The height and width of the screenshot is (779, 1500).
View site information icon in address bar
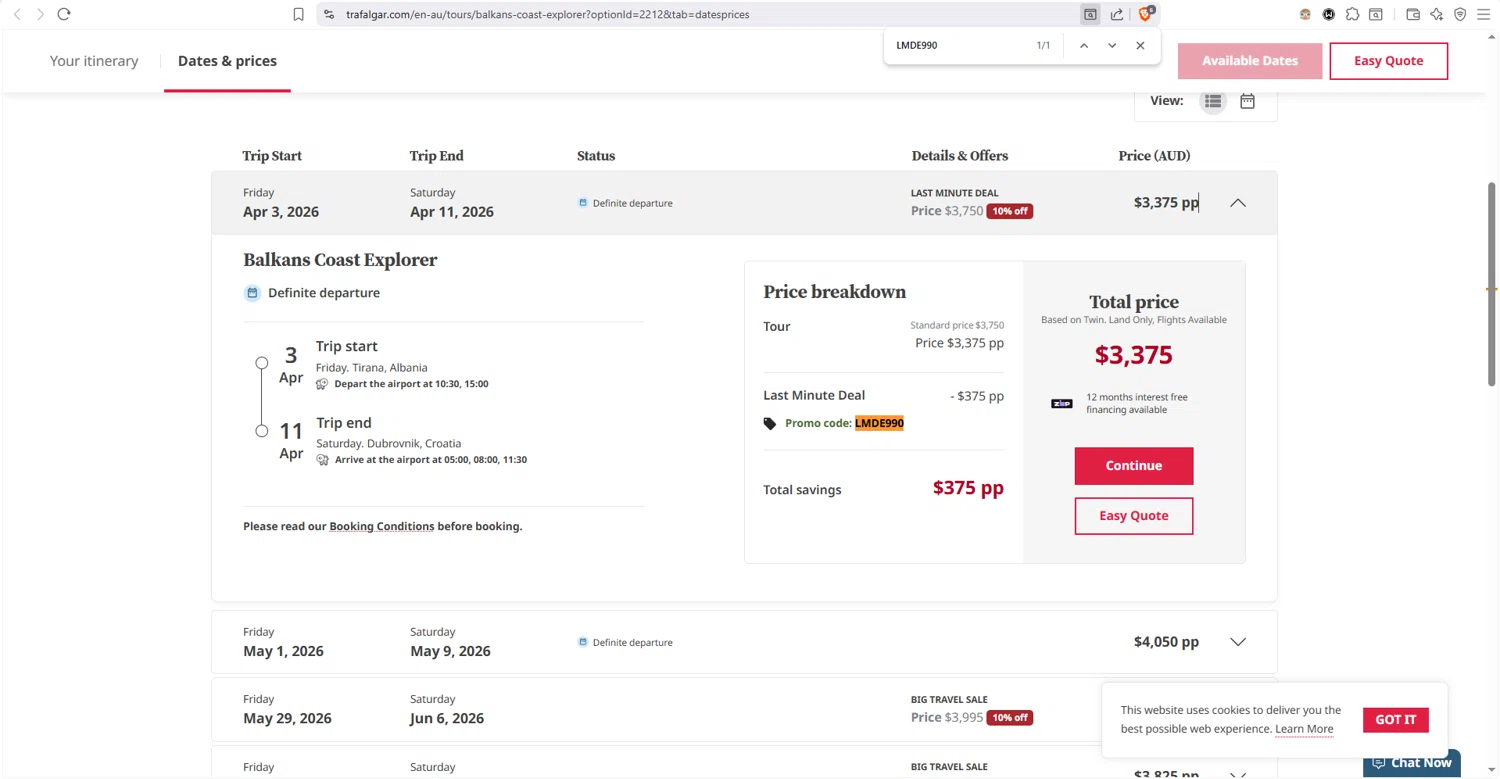point(329,14)
